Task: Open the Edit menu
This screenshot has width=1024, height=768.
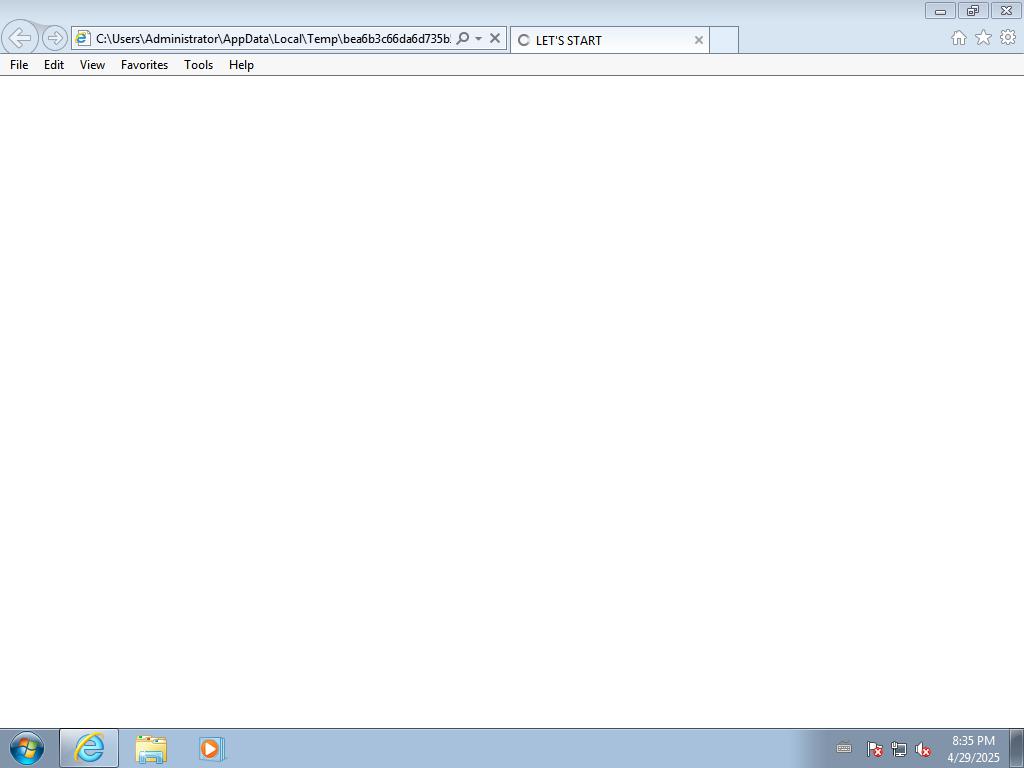Action: pyautogui.click(x=54, y=65)
